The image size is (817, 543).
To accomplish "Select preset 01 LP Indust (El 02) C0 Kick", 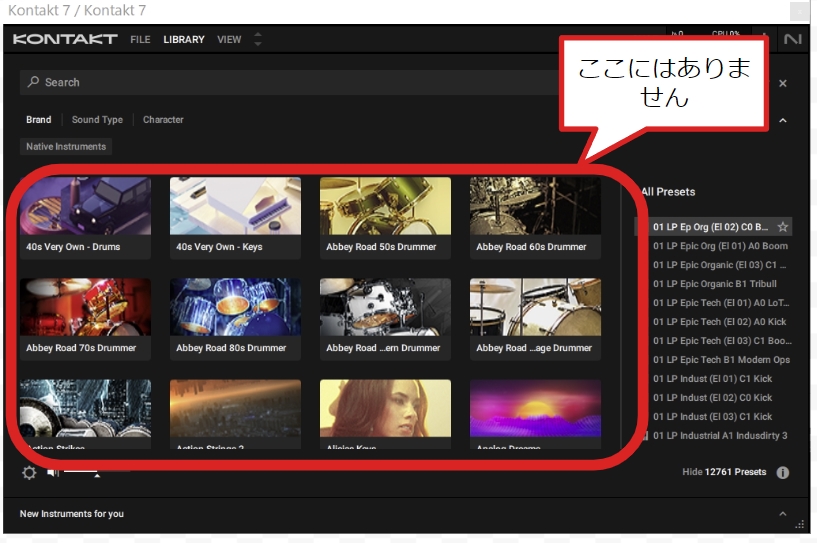I will pos(713,398).
